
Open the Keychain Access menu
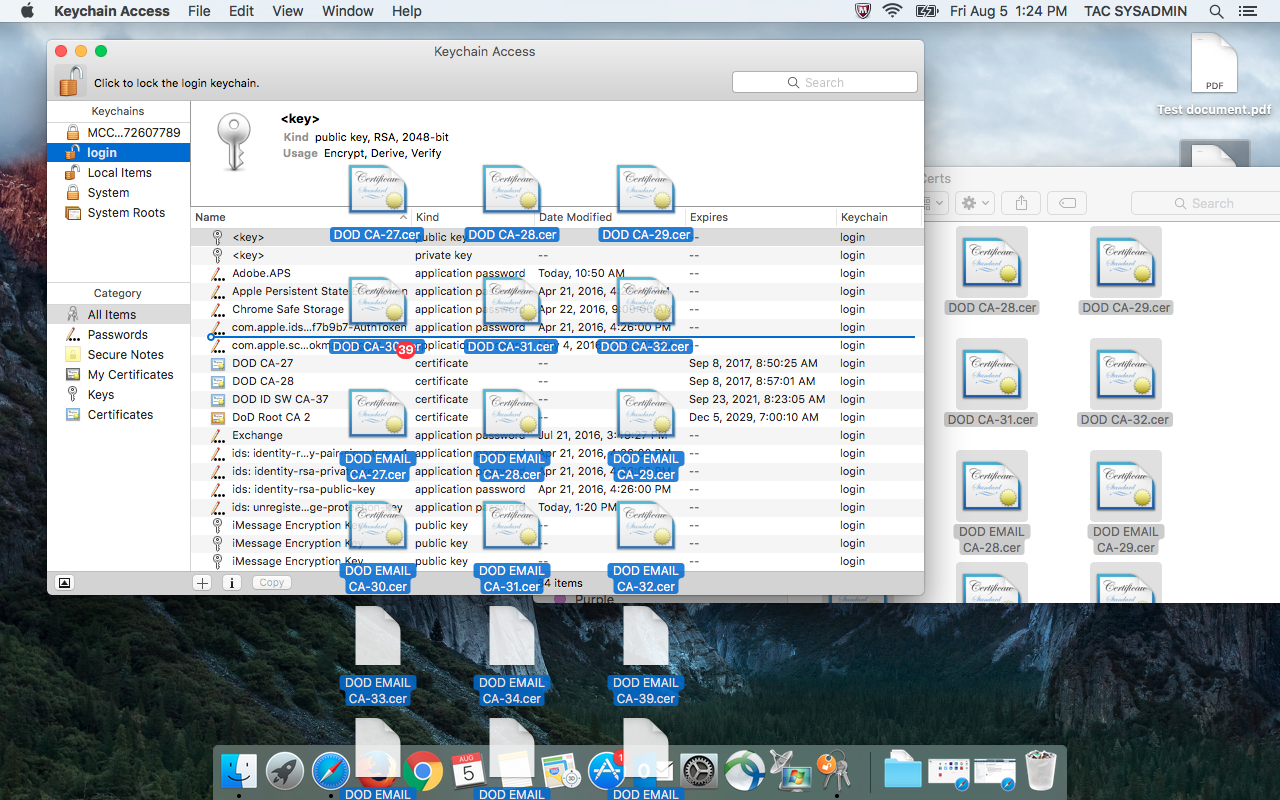[112, 11]
